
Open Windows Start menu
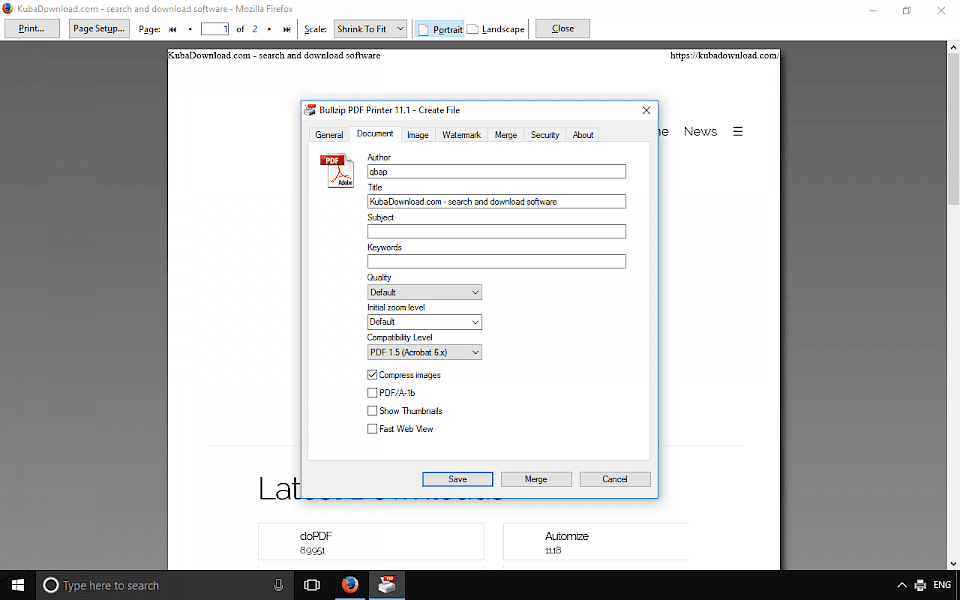point(18,585)
